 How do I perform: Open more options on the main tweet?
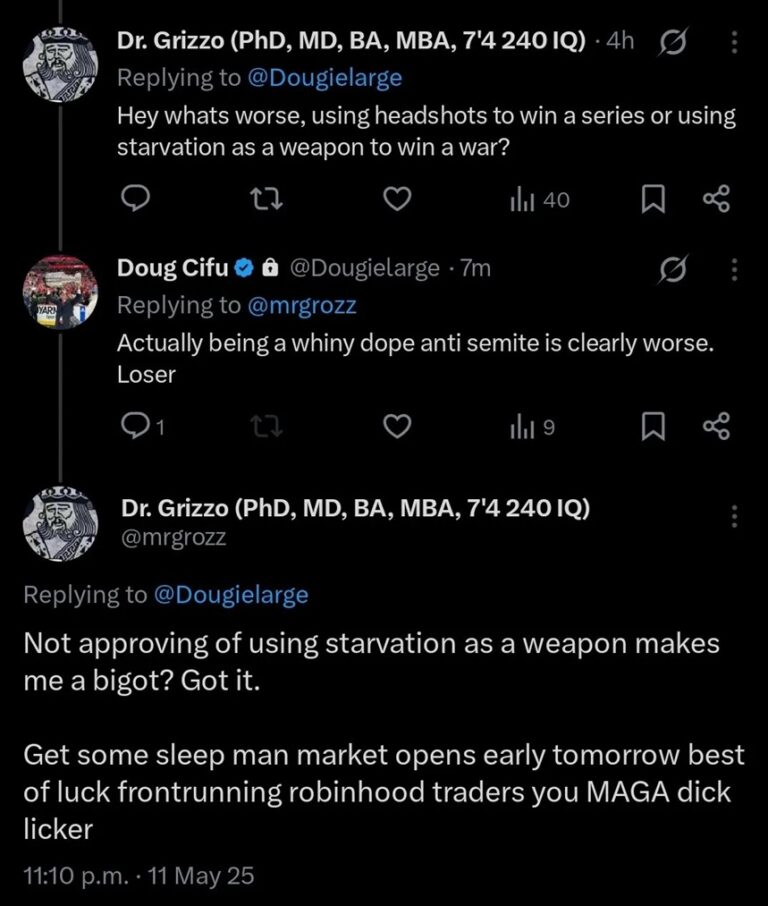coord(735,517)
